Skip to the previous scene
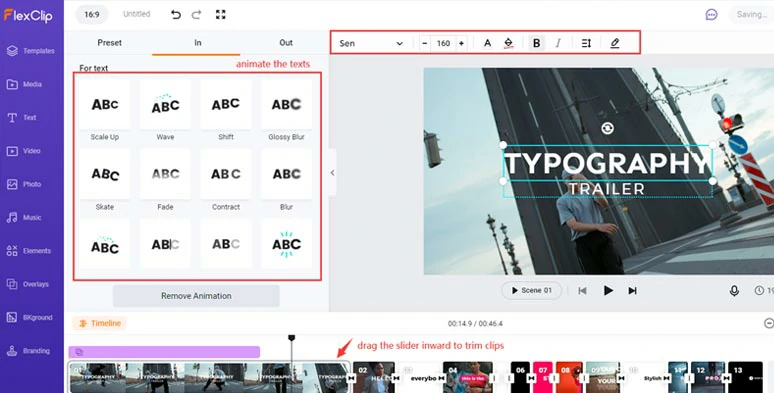Image resolution: width=774 pixels, height=393 pixels. point(582,291)
